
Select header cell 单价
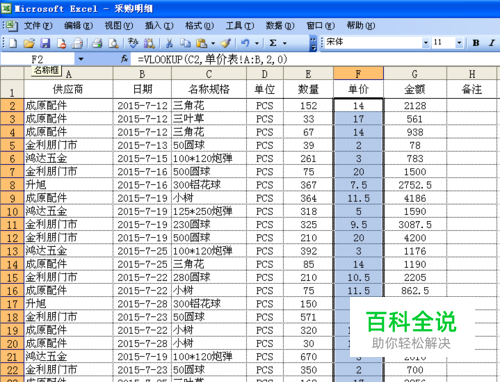click(x=358, y=89)
